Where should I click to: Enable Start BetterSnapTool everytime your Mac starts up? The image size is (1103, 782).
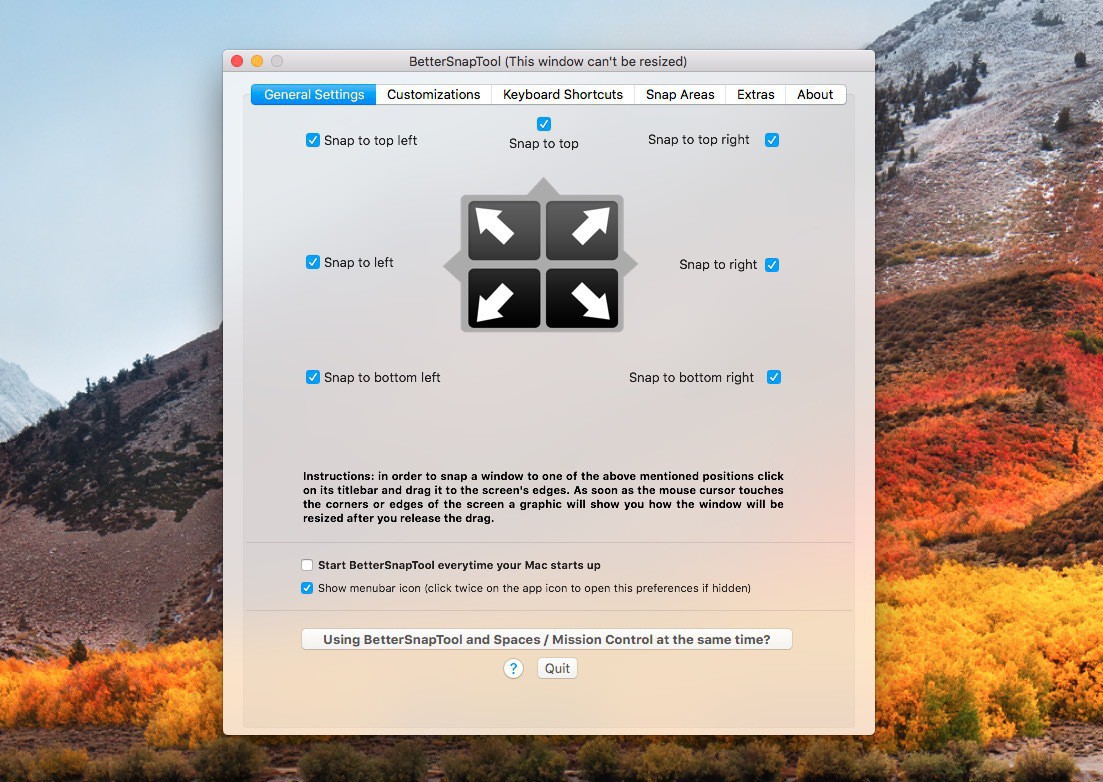click(x=307, y=565)
